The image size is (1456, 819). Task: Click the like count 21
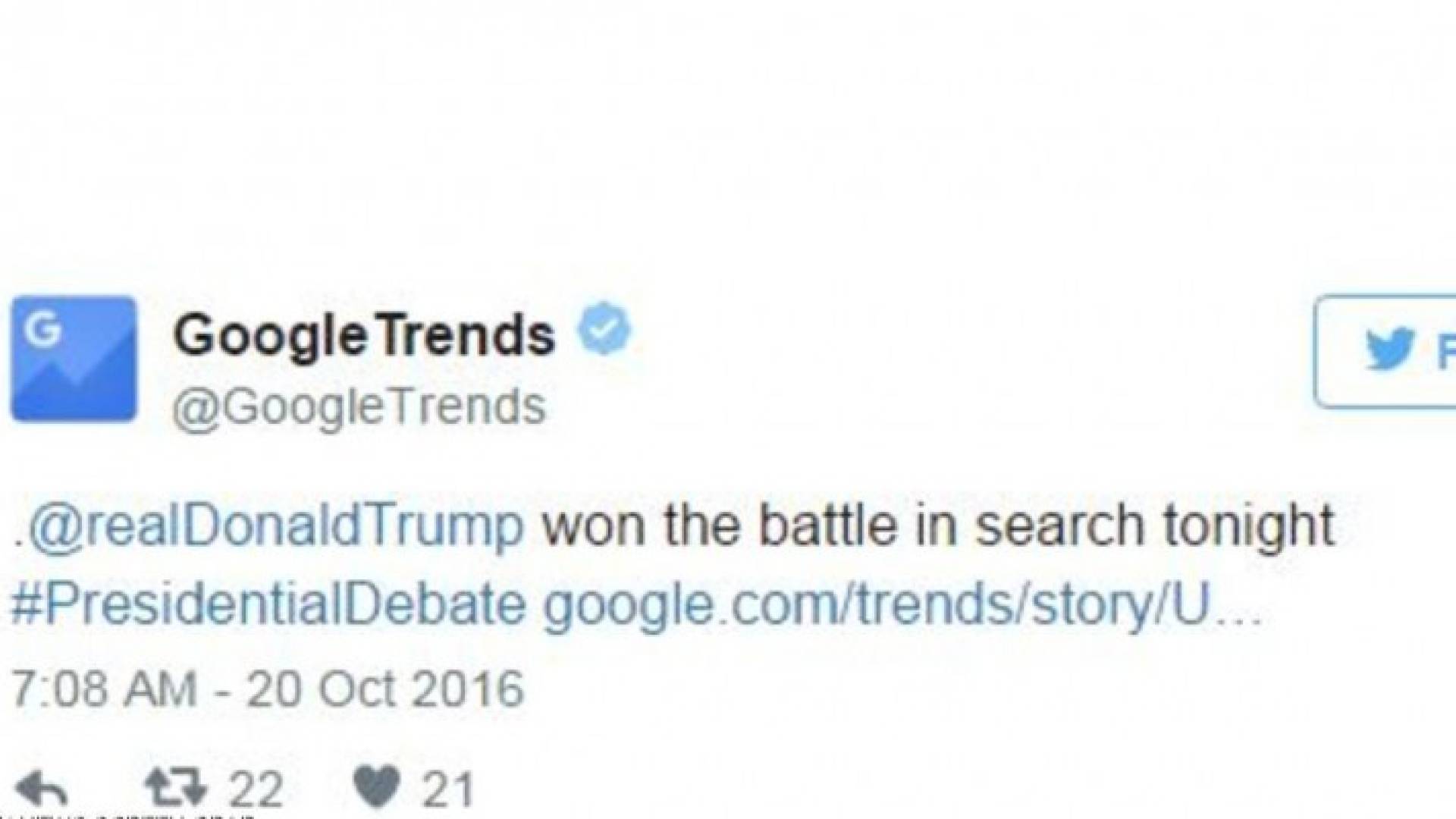click(448, 789)
